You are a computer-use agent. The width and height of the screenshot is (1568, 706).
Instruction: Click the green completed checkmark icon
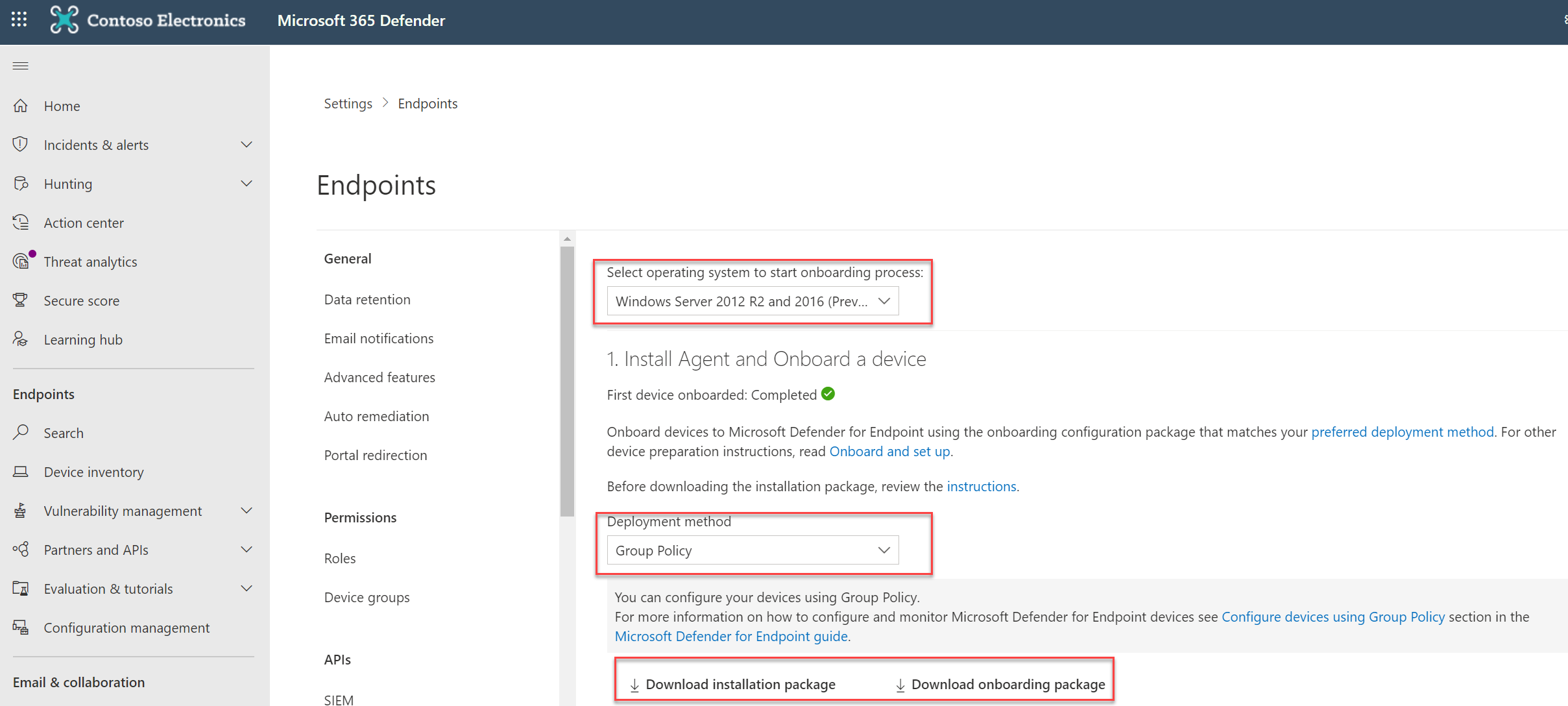point(828,394)
